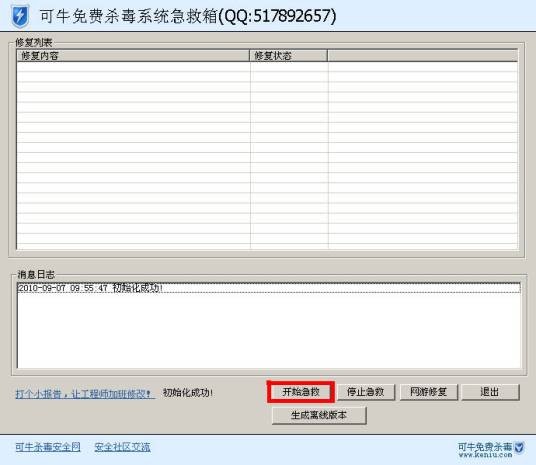The image size is (536, 465).
Task: Open the 打个小报告 feedback link
Action: point(84,394)
